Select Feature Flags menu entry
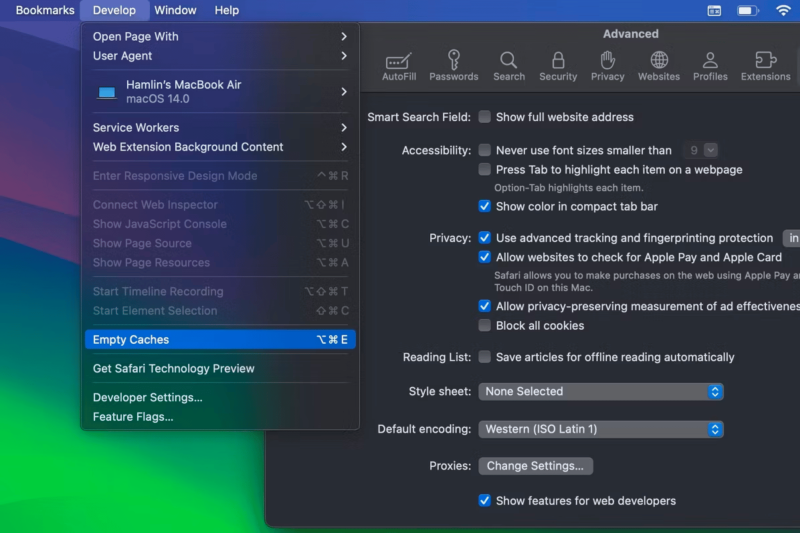This screenshot has width=800, height=533. 133,417
